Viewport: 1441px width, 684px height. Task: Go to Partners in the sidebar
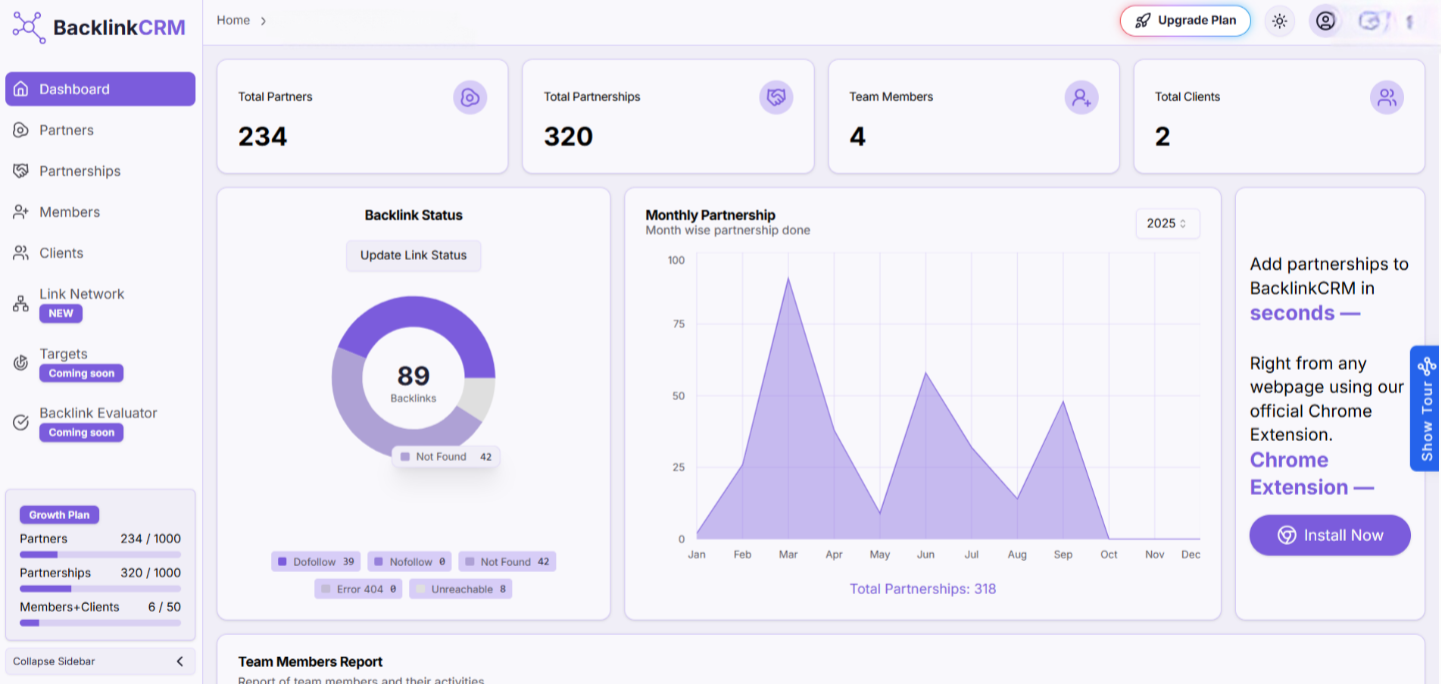pos(66,130)
